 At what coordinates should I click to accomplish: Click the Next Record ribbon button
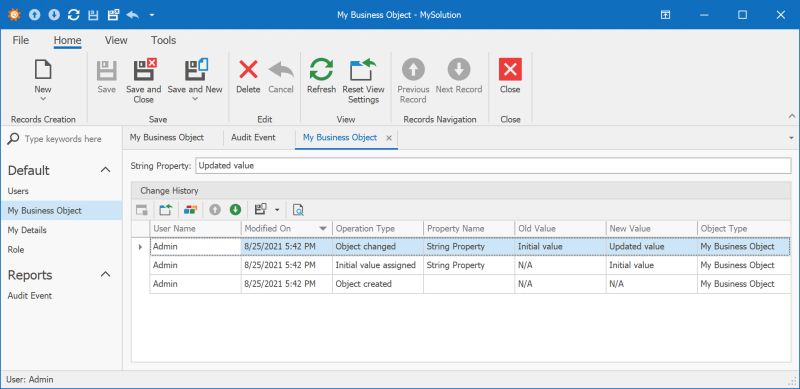pyautogui.click(x=459, y=77)
